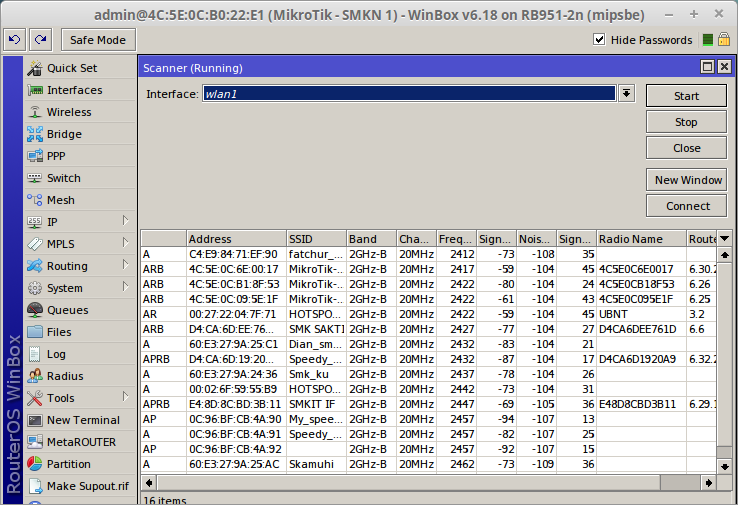Screen dimensions: 738x505
Task: Open the Interface dropdown arrow
Action: pyautogui.click(x=626, y=93)
